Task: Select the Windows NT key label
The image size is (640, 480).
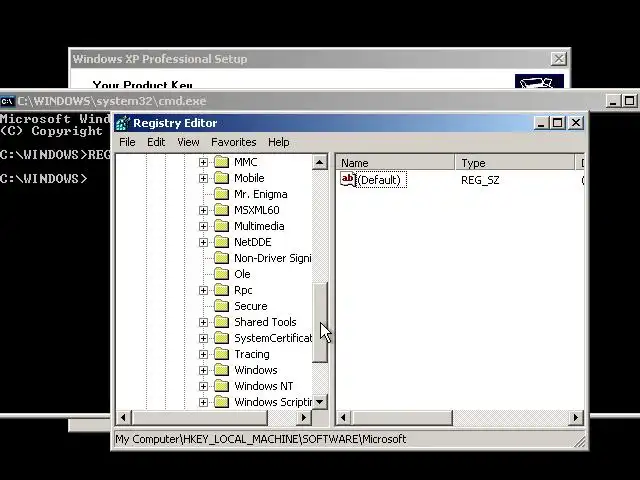Action: click(263, 386)
